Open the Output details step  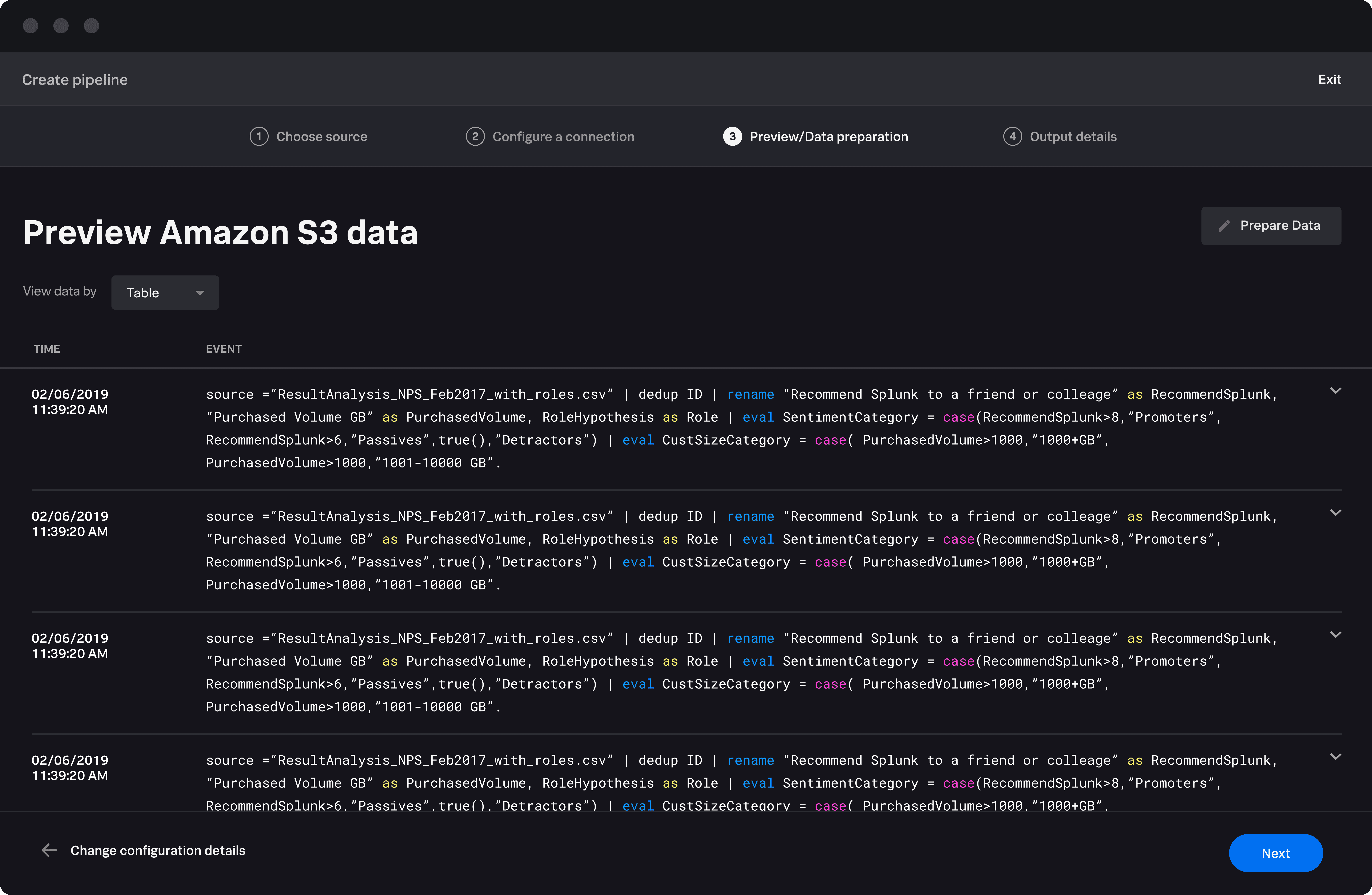point(1073,137)
